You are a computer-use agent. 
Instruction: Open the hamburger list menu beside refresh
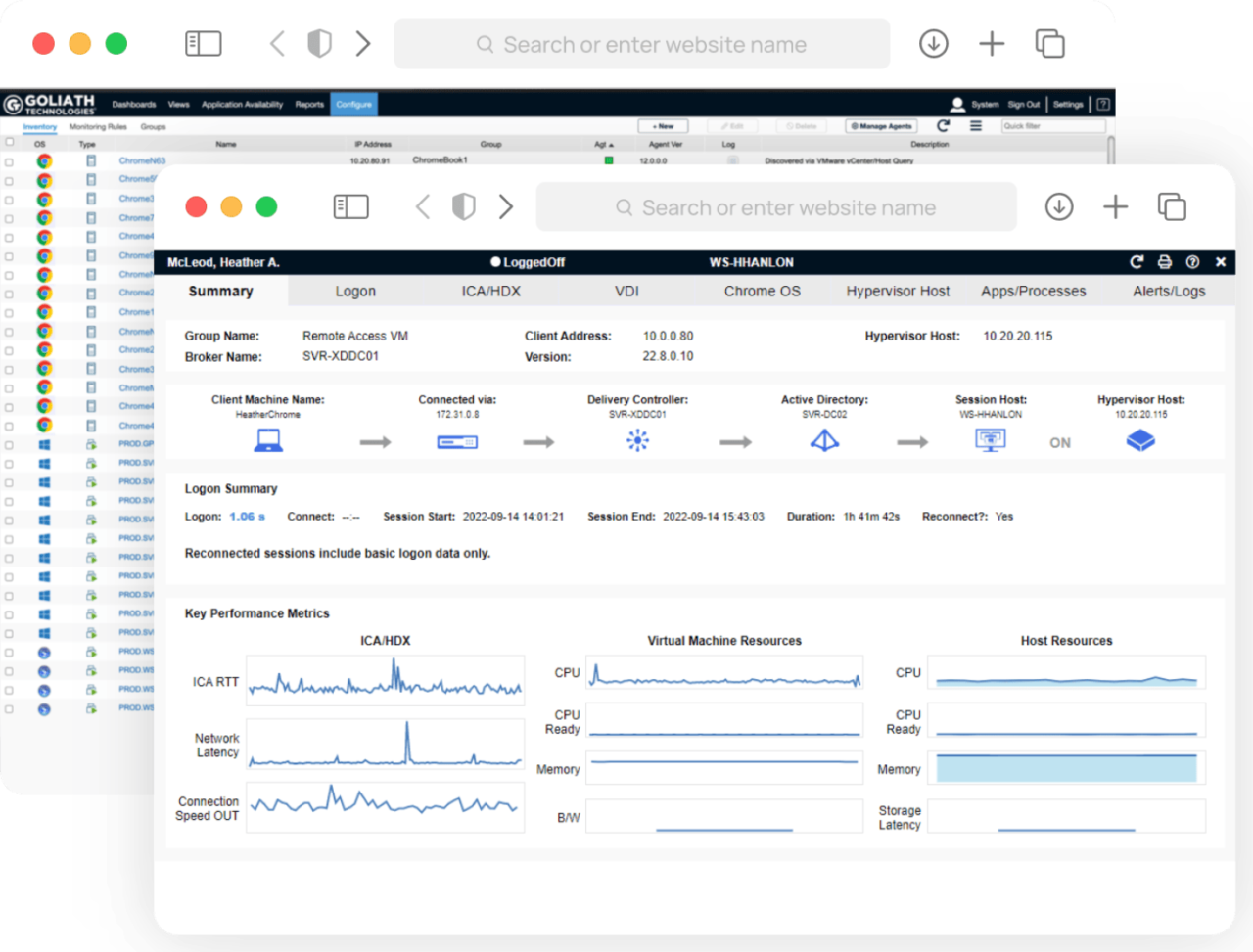[976, 125]
